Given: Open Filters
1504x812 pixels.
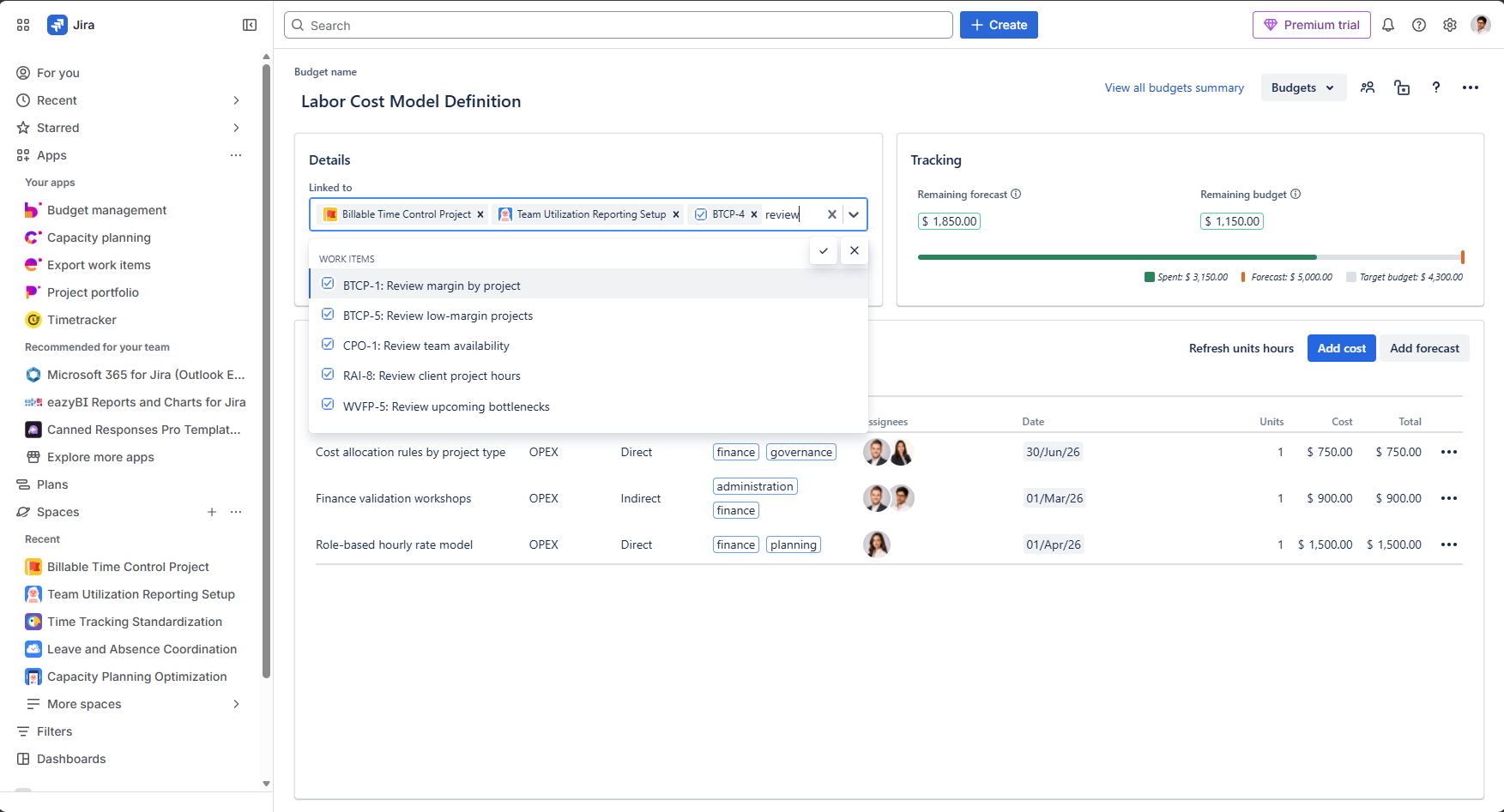Looking at the screenshot, I should tap(54, 731).
